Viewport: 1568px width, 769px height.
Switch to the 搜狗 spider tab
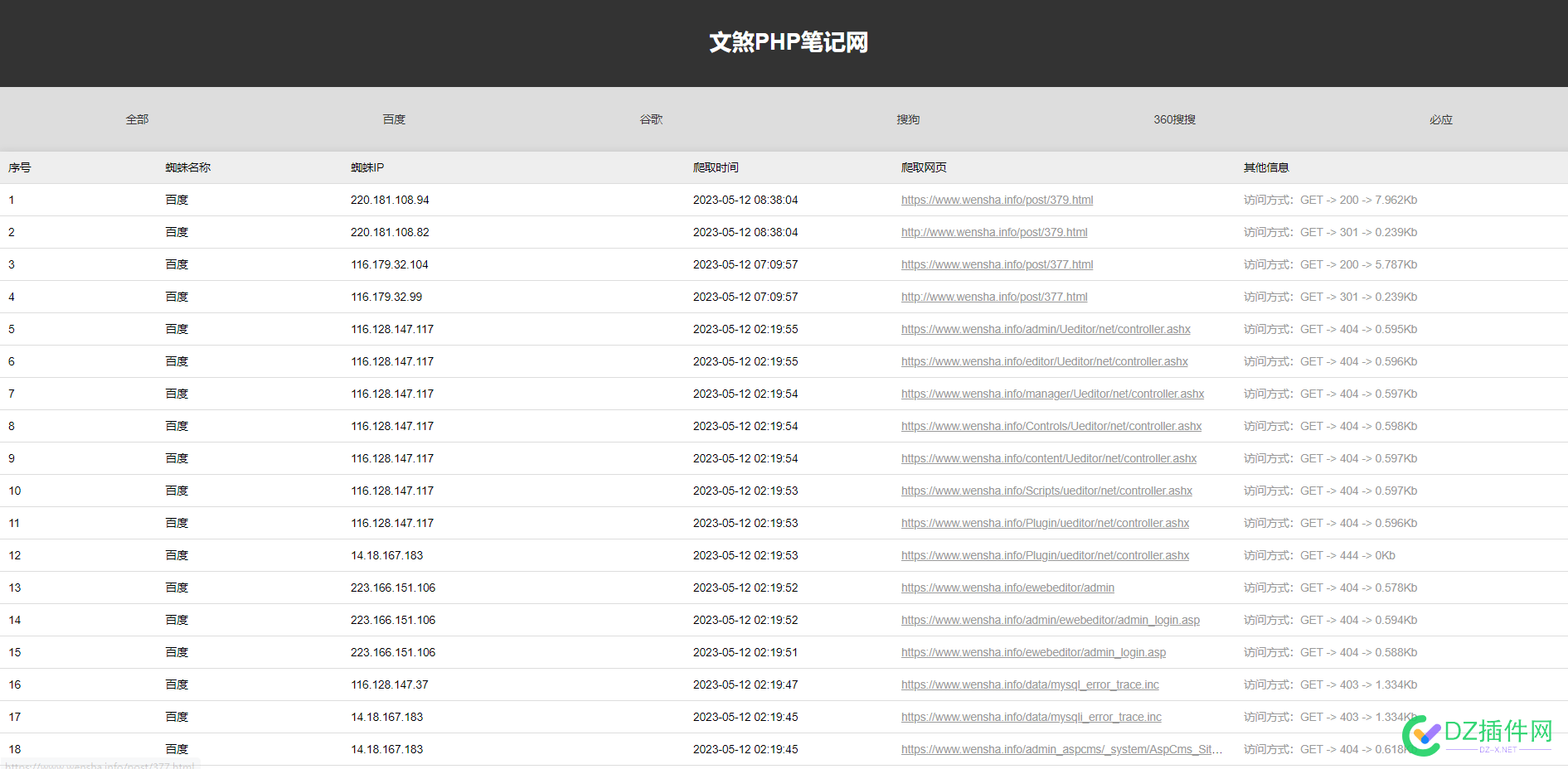tap(908, 119)
